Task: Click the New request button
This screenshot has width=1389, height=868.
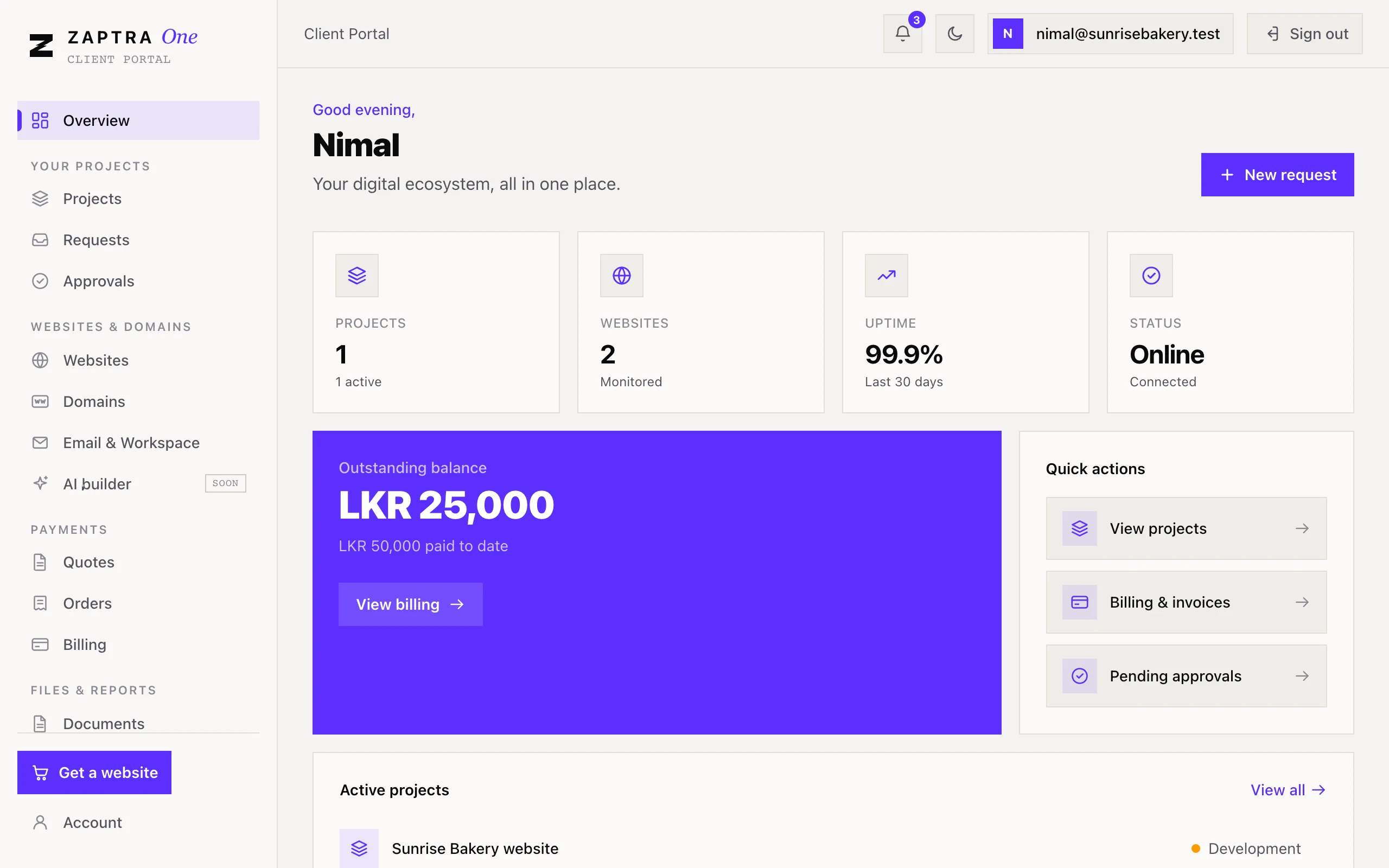Action: (1277, 175)
